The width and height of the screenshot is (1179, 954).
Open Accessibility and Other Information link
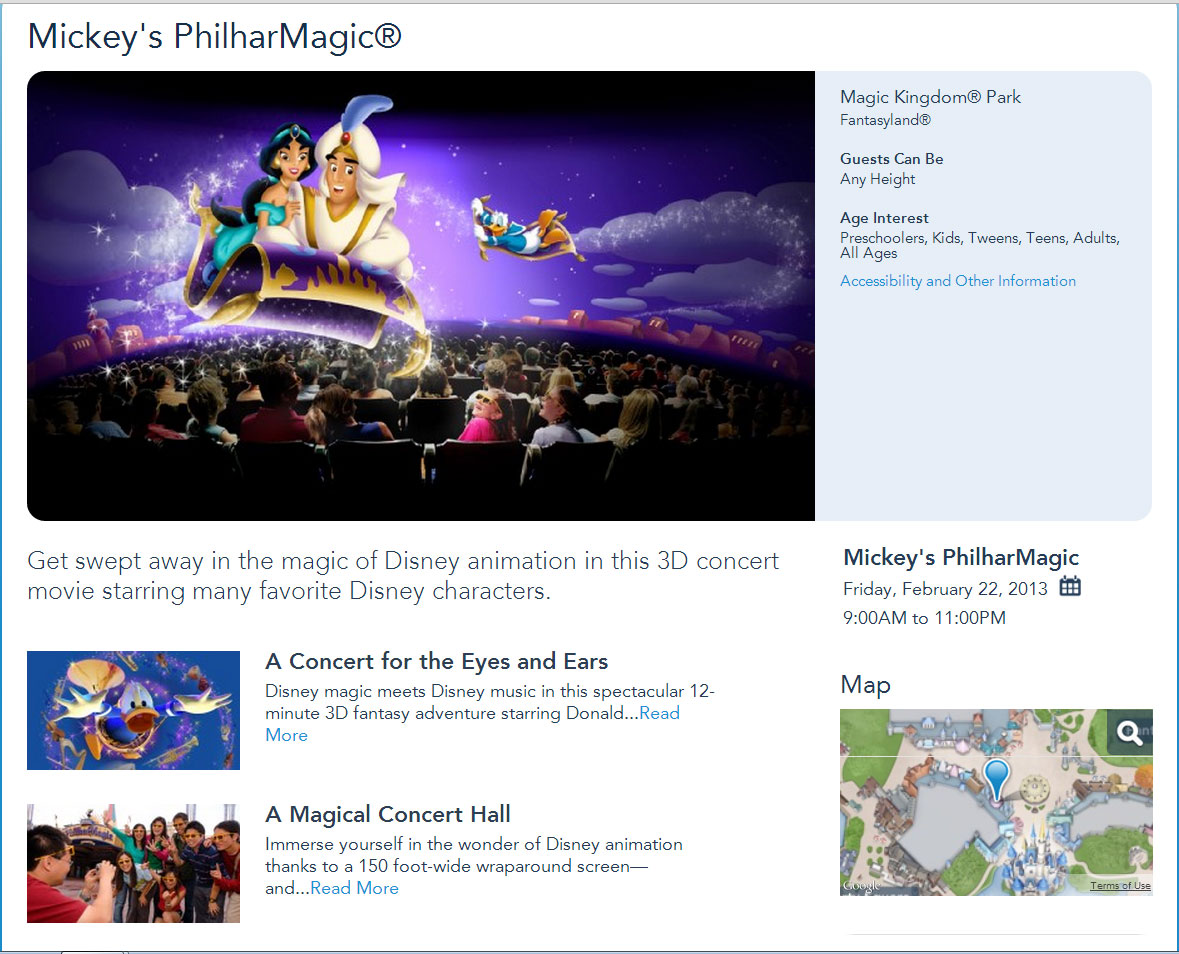pyautogui.click(x=958, y=281)
